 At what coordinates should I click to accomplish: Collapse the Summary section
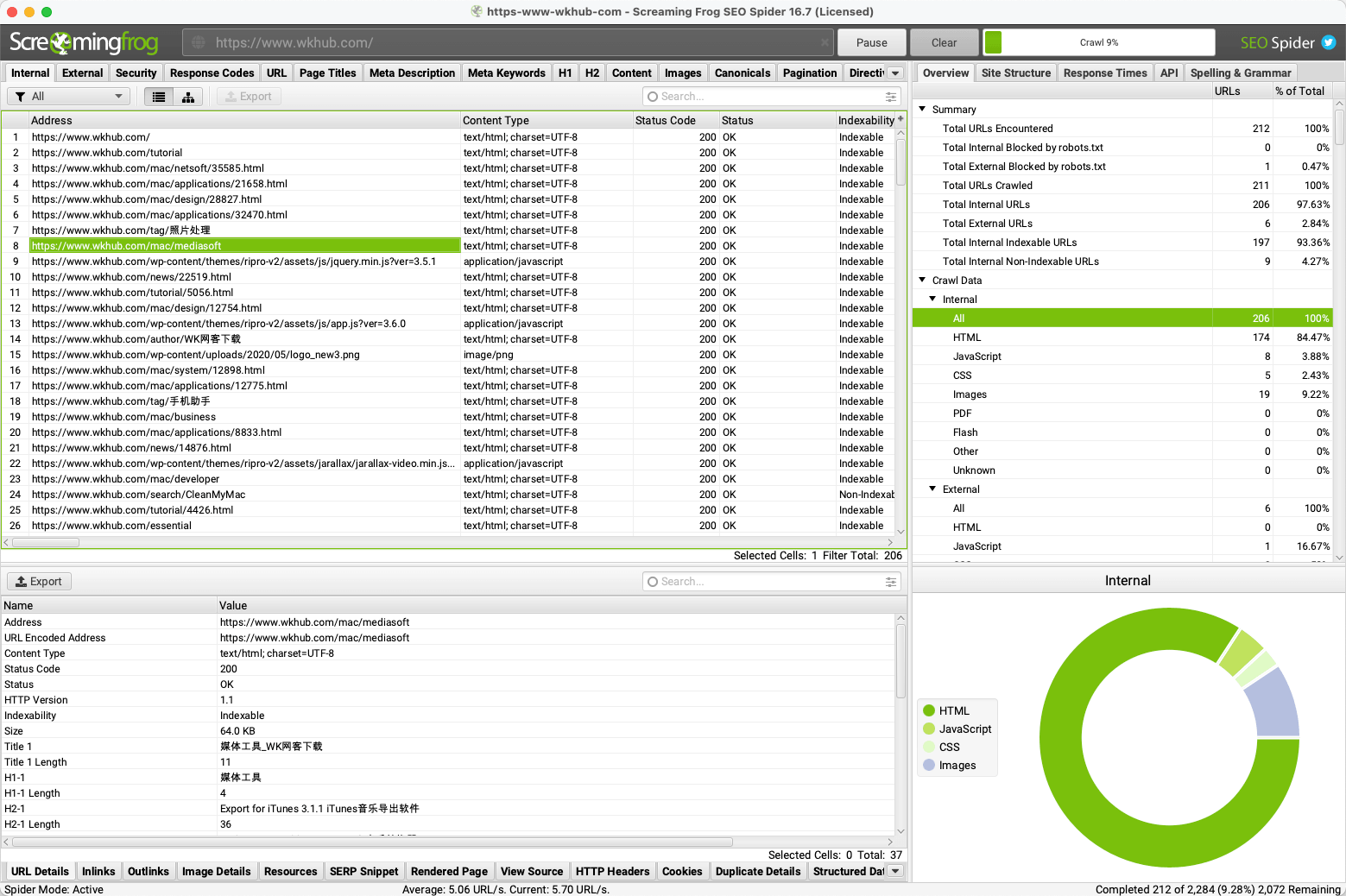[922, 110]
